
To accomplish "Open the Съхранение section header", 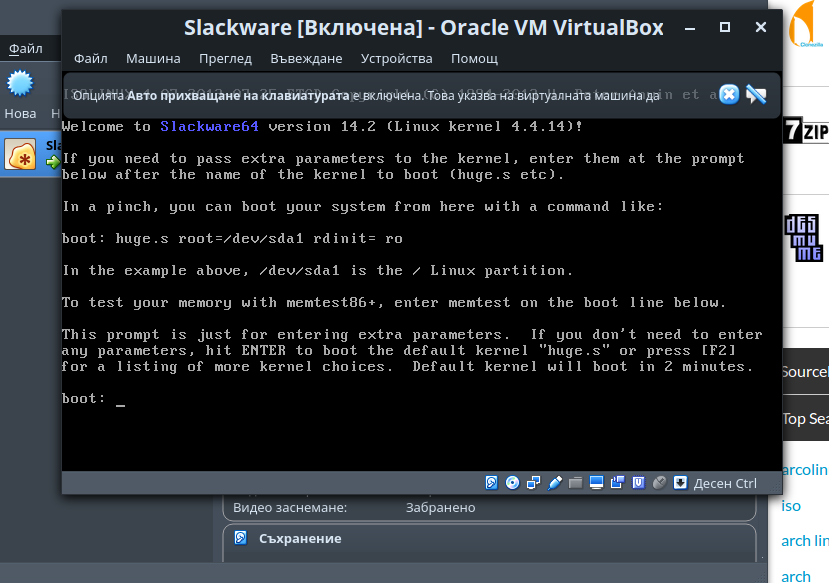I will (x=300, y=539).
